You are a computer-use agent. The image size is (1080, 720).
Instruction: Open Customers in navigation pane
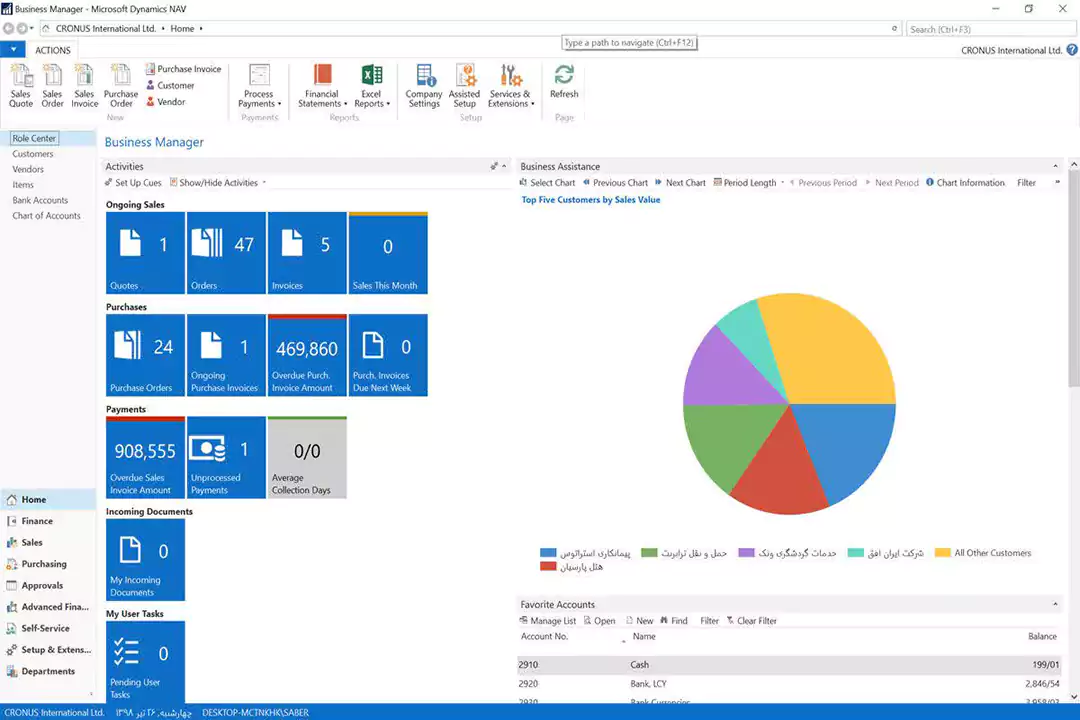coord(32,154)
